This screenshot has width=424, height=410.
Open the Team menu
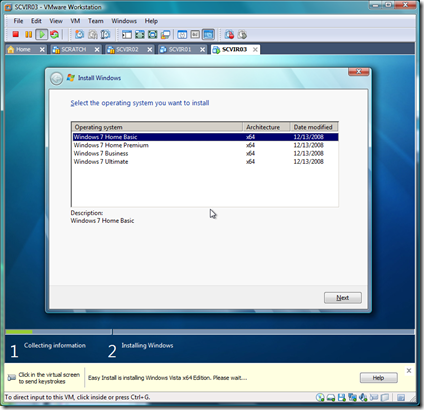click(x=96, y=21)
